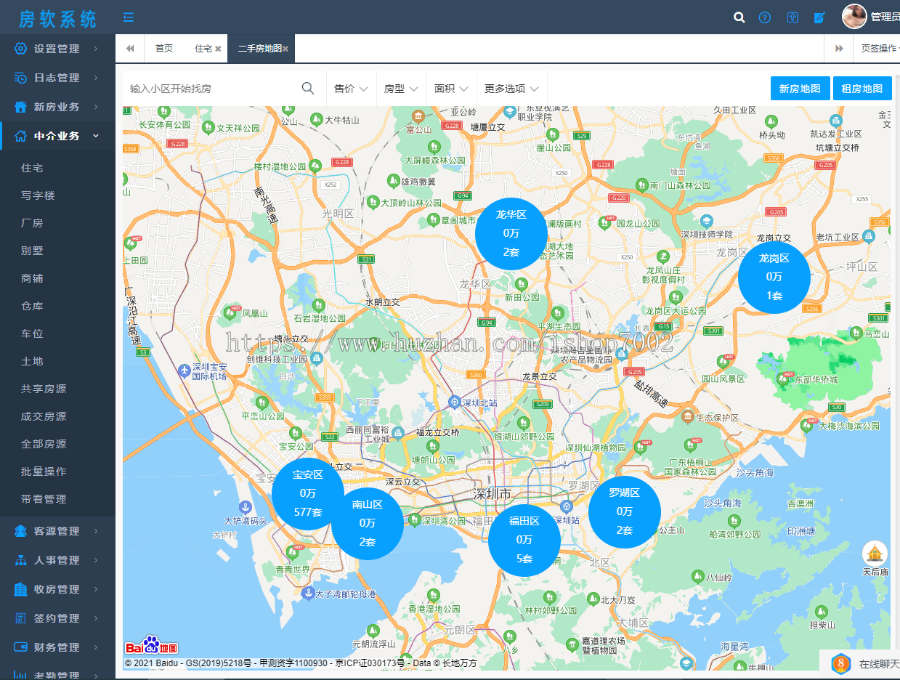Click the search icon in the community search box

click(x=308, y=88)
